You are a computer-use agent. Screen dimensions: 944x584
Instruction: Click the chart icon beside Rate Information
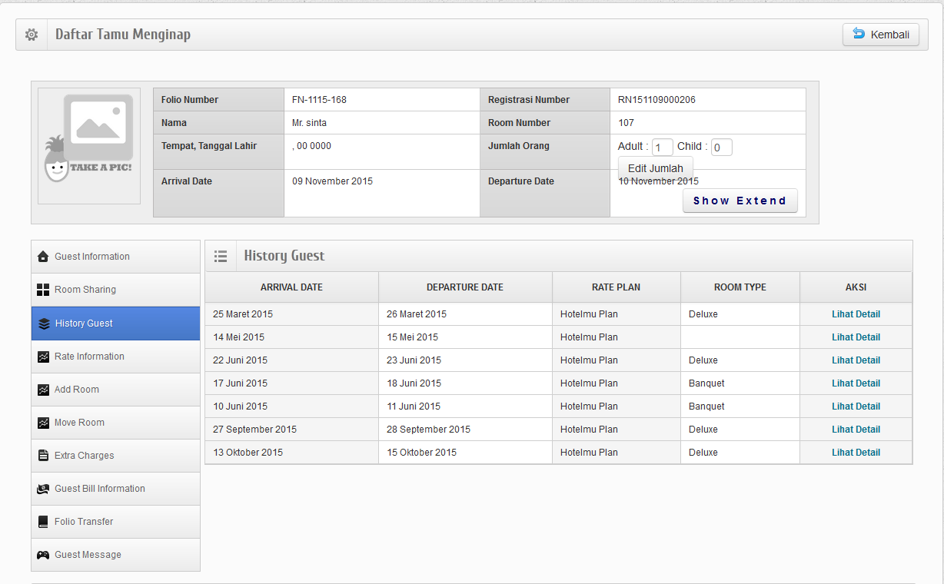pyautogui.click(x=43, y=357)
